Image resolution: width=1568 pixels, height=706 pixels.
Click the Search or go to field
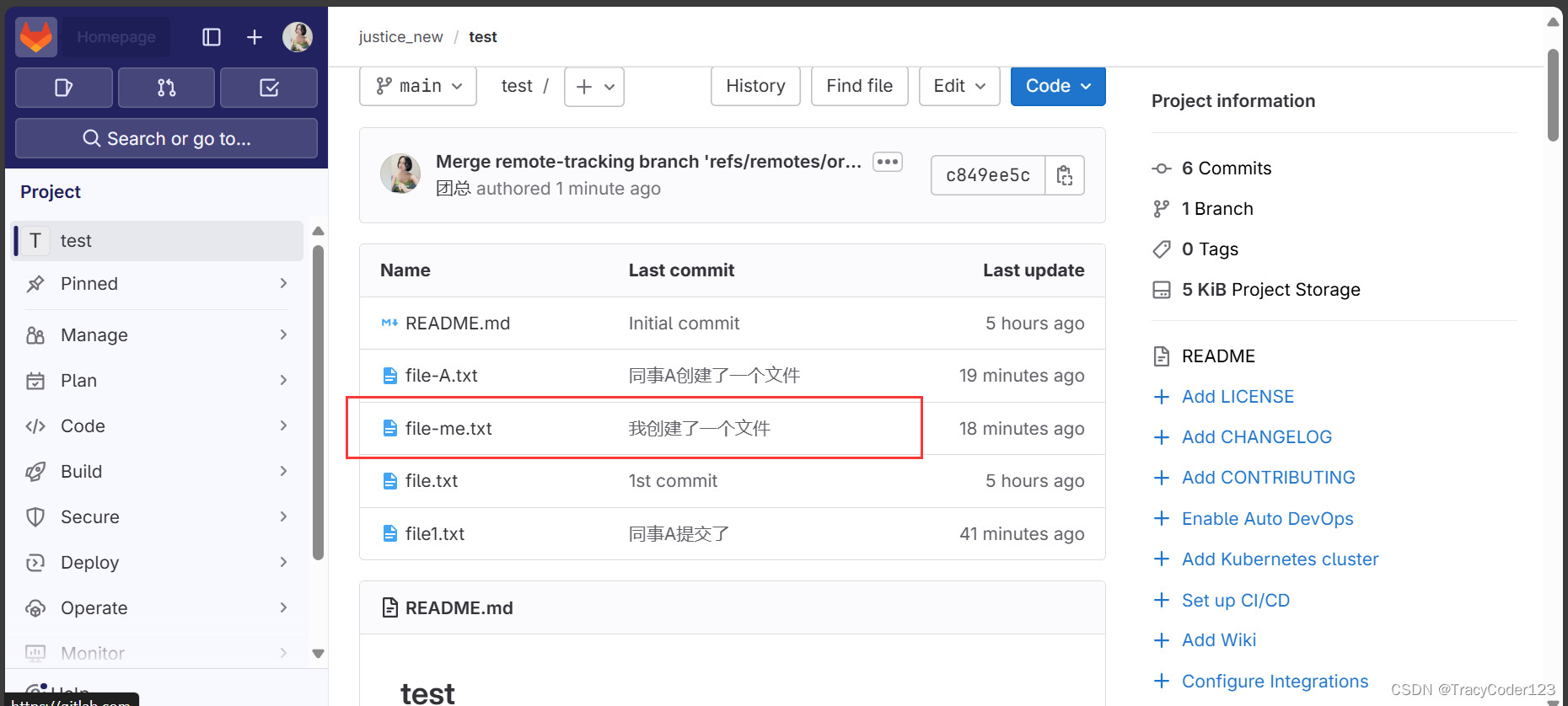(x=166, y=138)
